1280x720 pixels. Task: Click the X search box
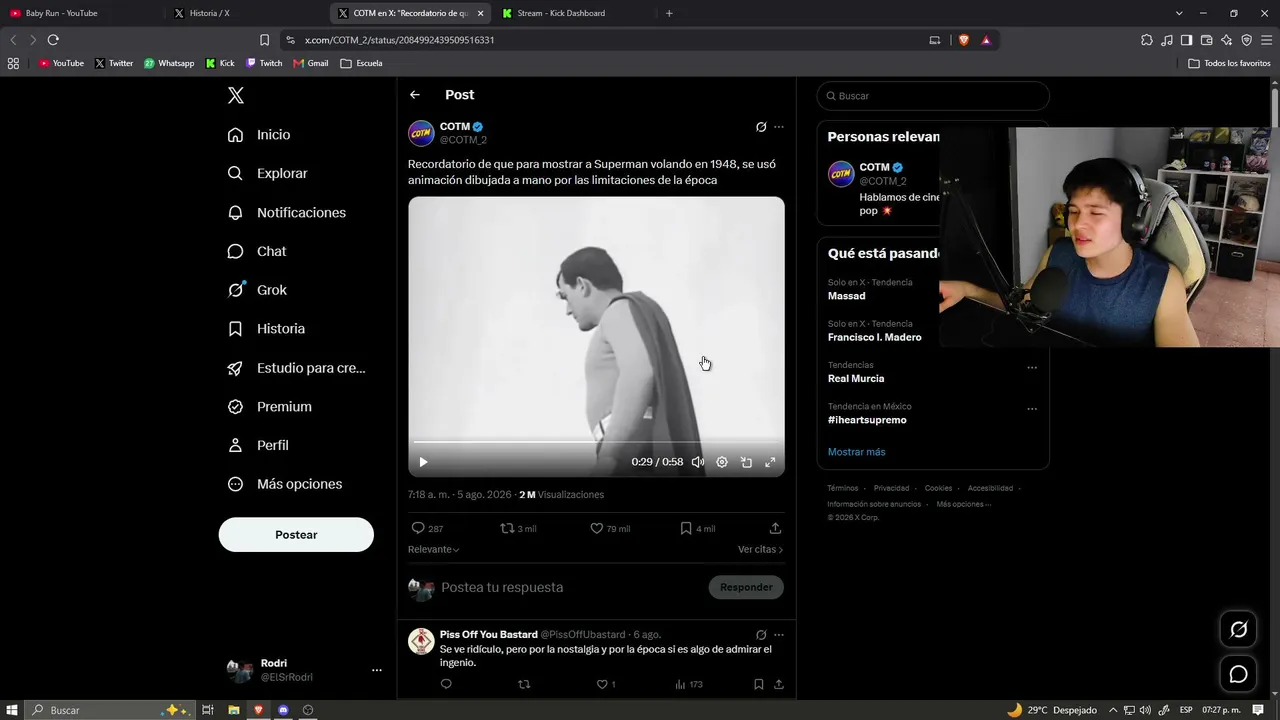pyautogui.click(x=933, y=96)
